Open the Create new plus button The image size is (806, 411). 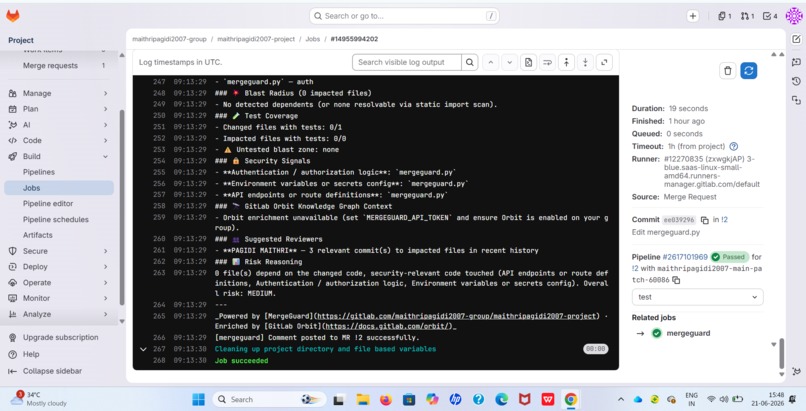coord(693,16)
